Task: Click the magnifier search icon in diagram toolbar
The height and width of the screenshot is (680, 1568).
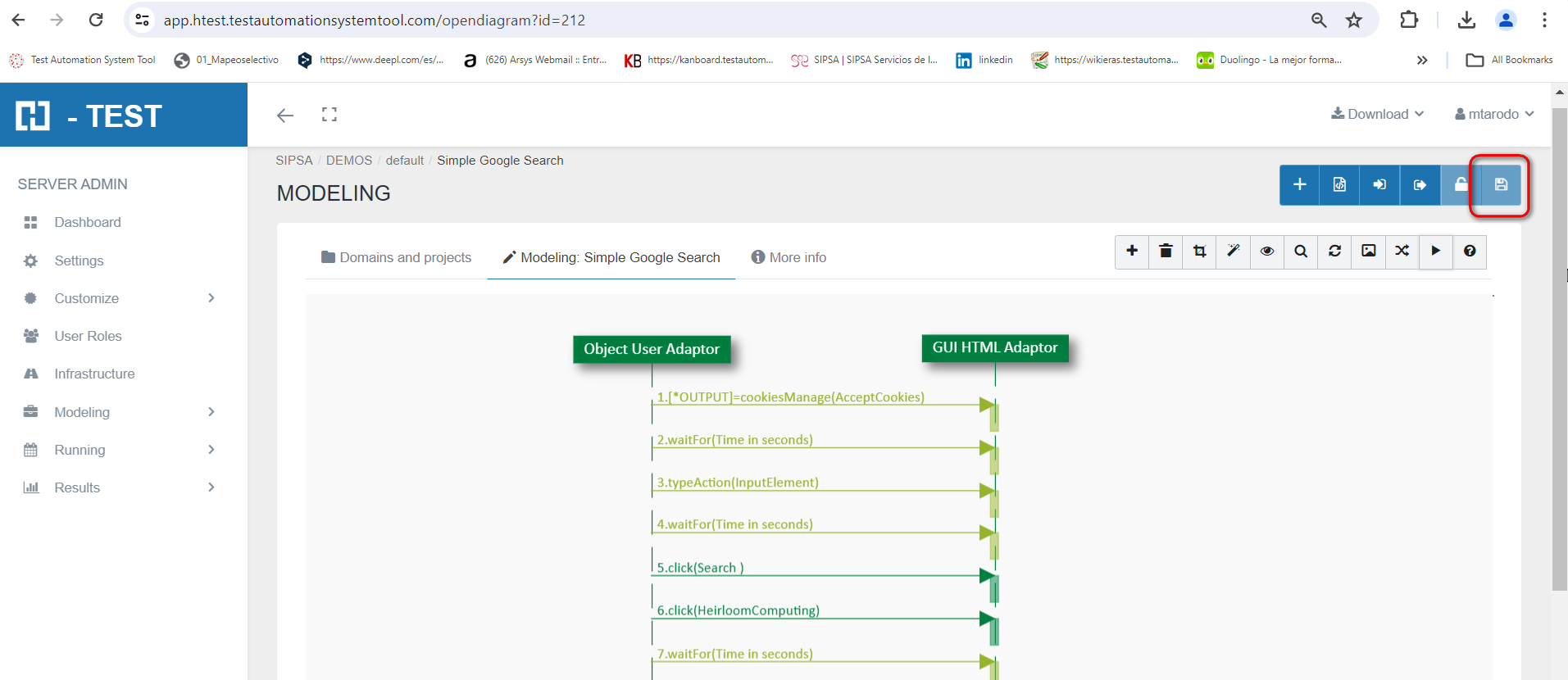Action: tap(1301, 252)
